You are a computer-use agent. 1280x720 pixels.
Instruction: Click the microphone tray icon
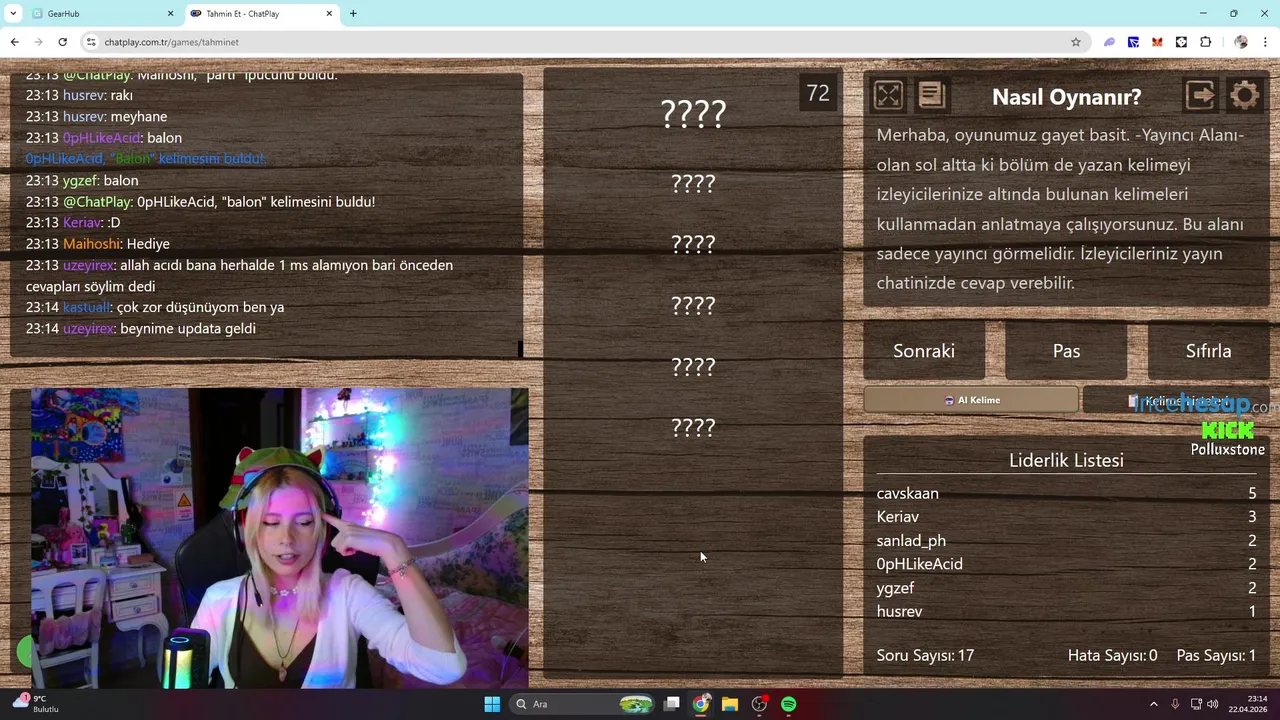(1176, 704)
